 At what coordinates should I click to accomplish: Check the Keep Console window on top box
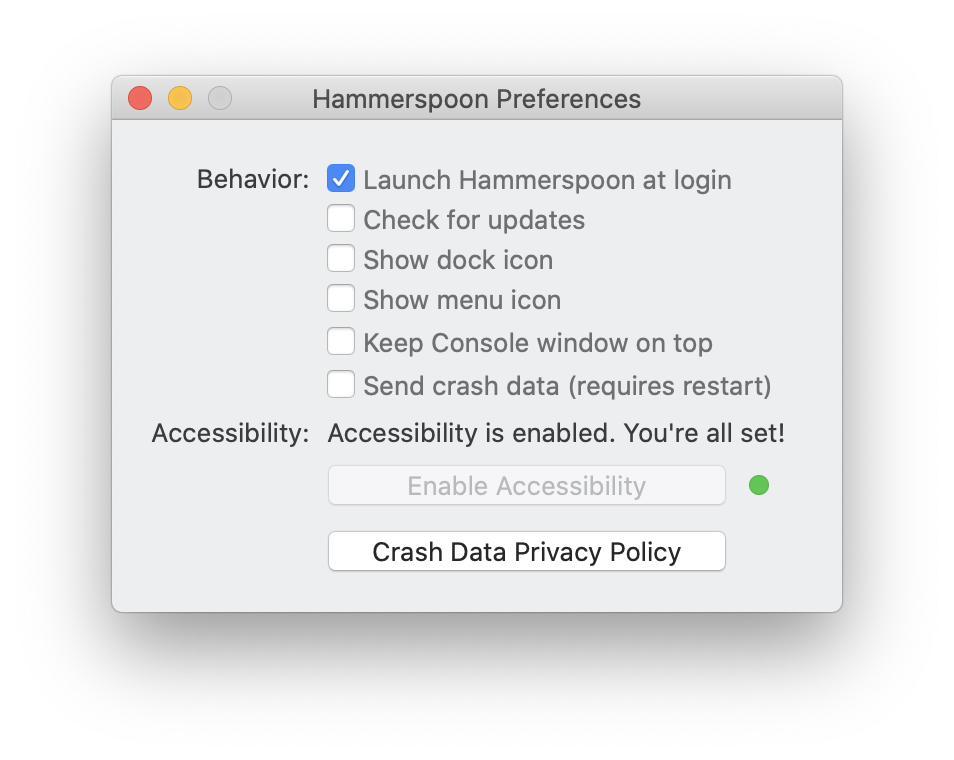point(341,342)
